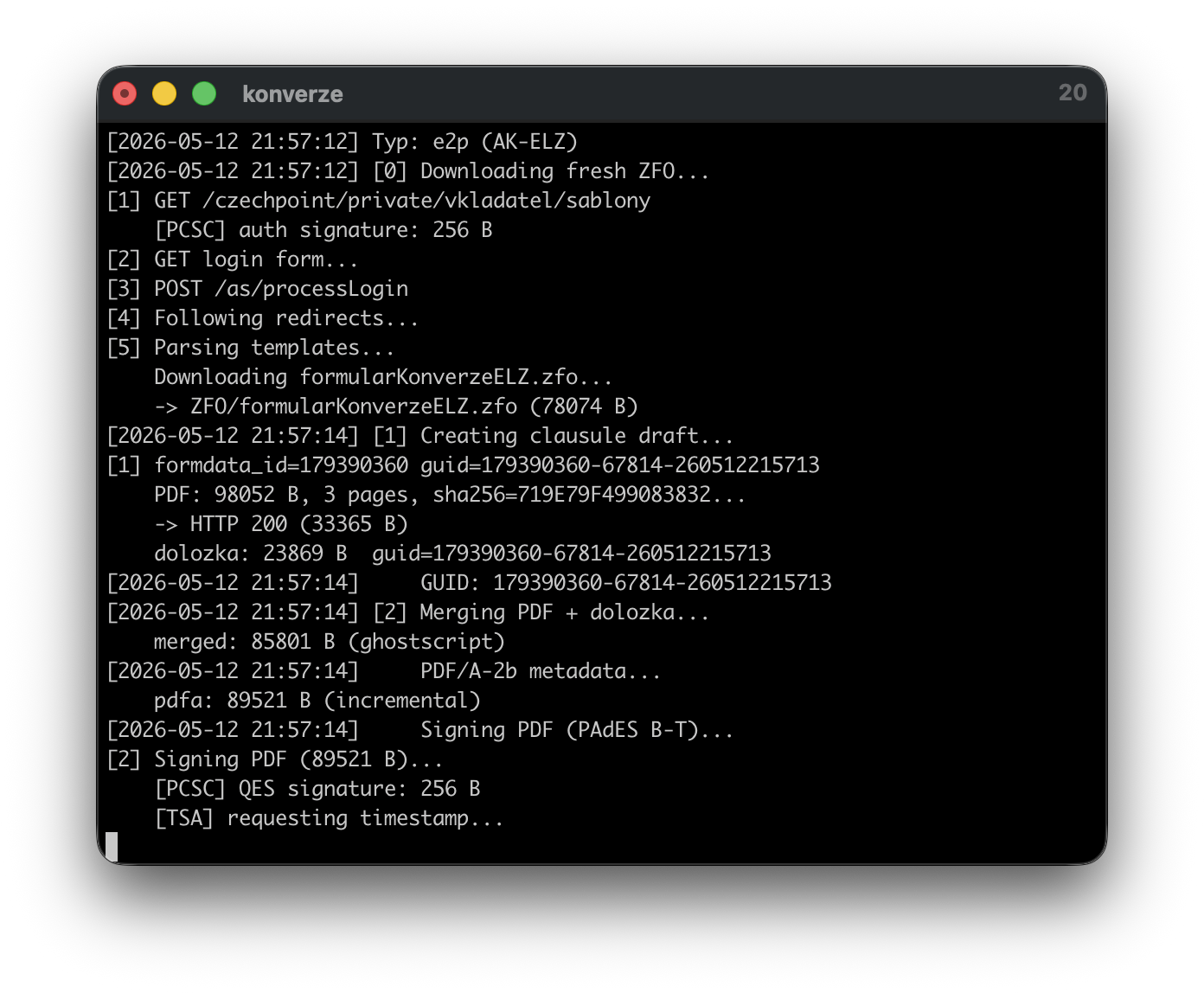Minimize the konverze window with yellow button
Image resolution: width=1204 pixels, height=993 pixels.
164,93
